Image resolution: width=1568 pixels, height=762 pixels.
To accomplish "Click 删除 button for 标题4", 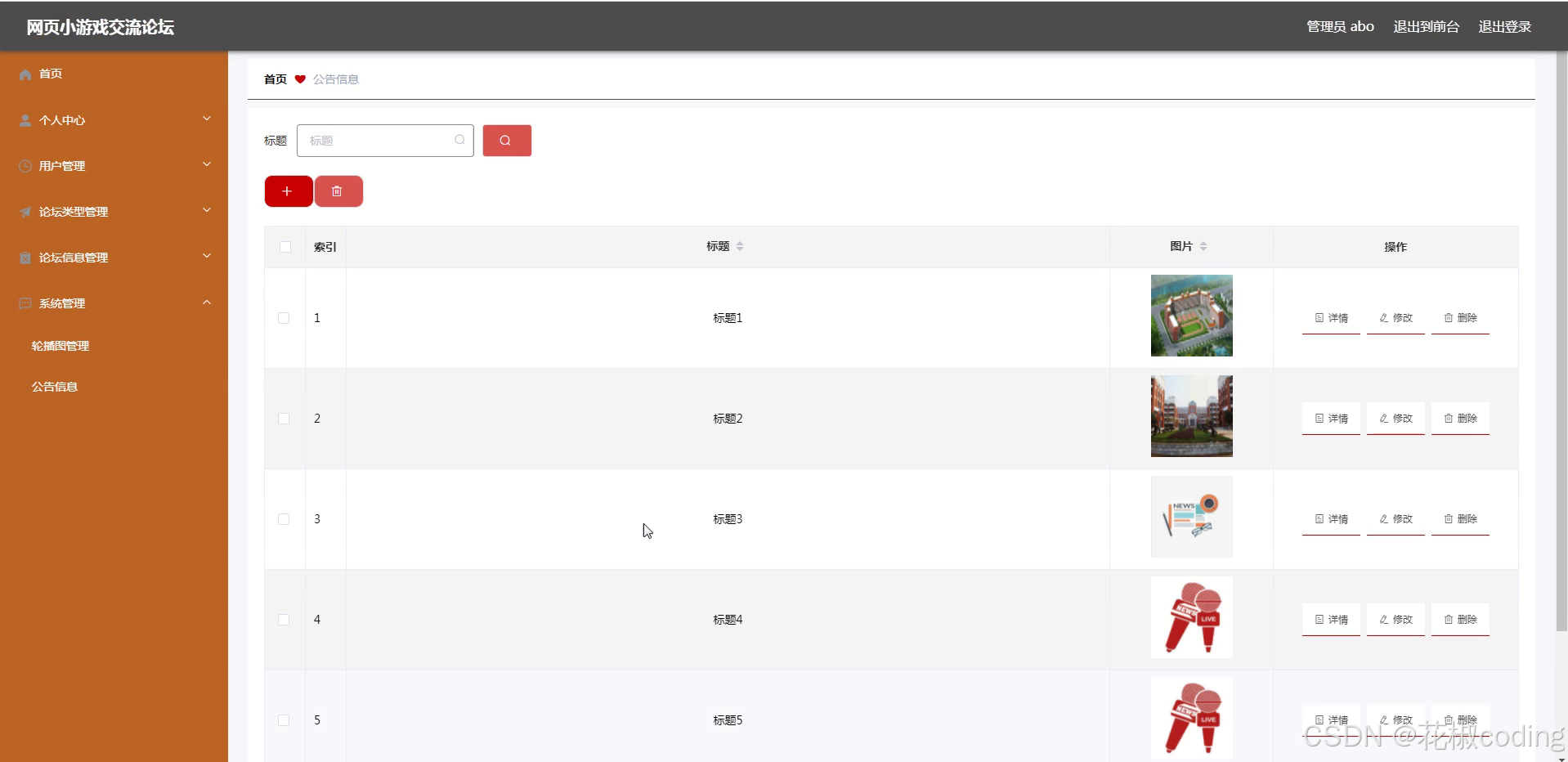I will click(1460, 620).
